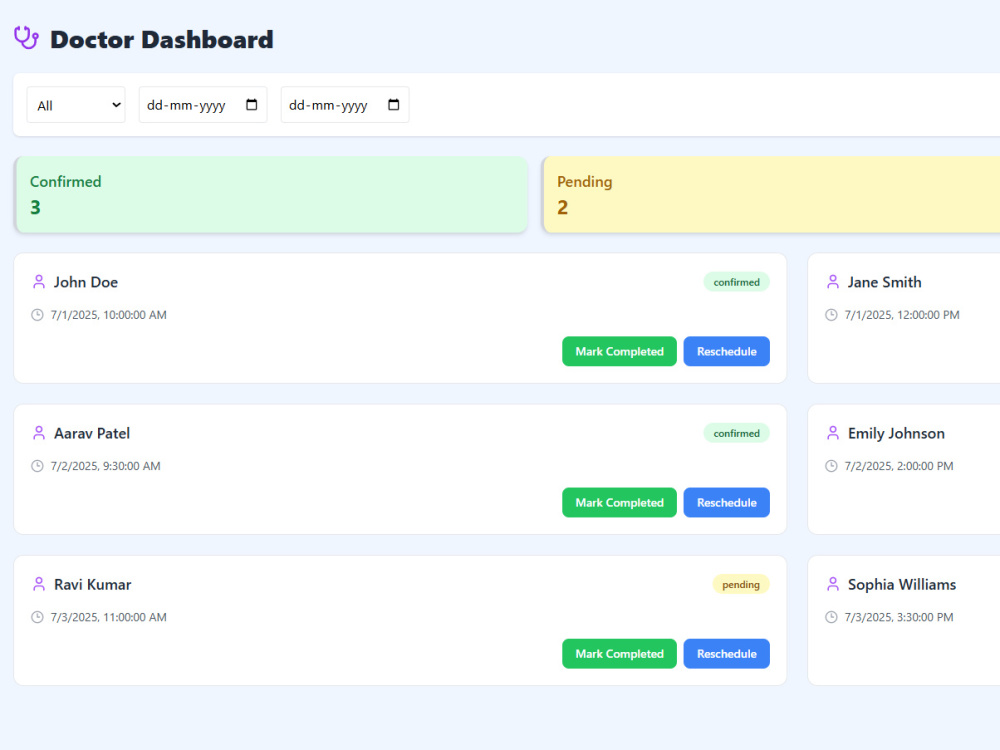This screenshot has height=750, width=1000.
Task: Click the Doctor Dashboard heading
Action: pyautogui.click(x=162, y=40)
